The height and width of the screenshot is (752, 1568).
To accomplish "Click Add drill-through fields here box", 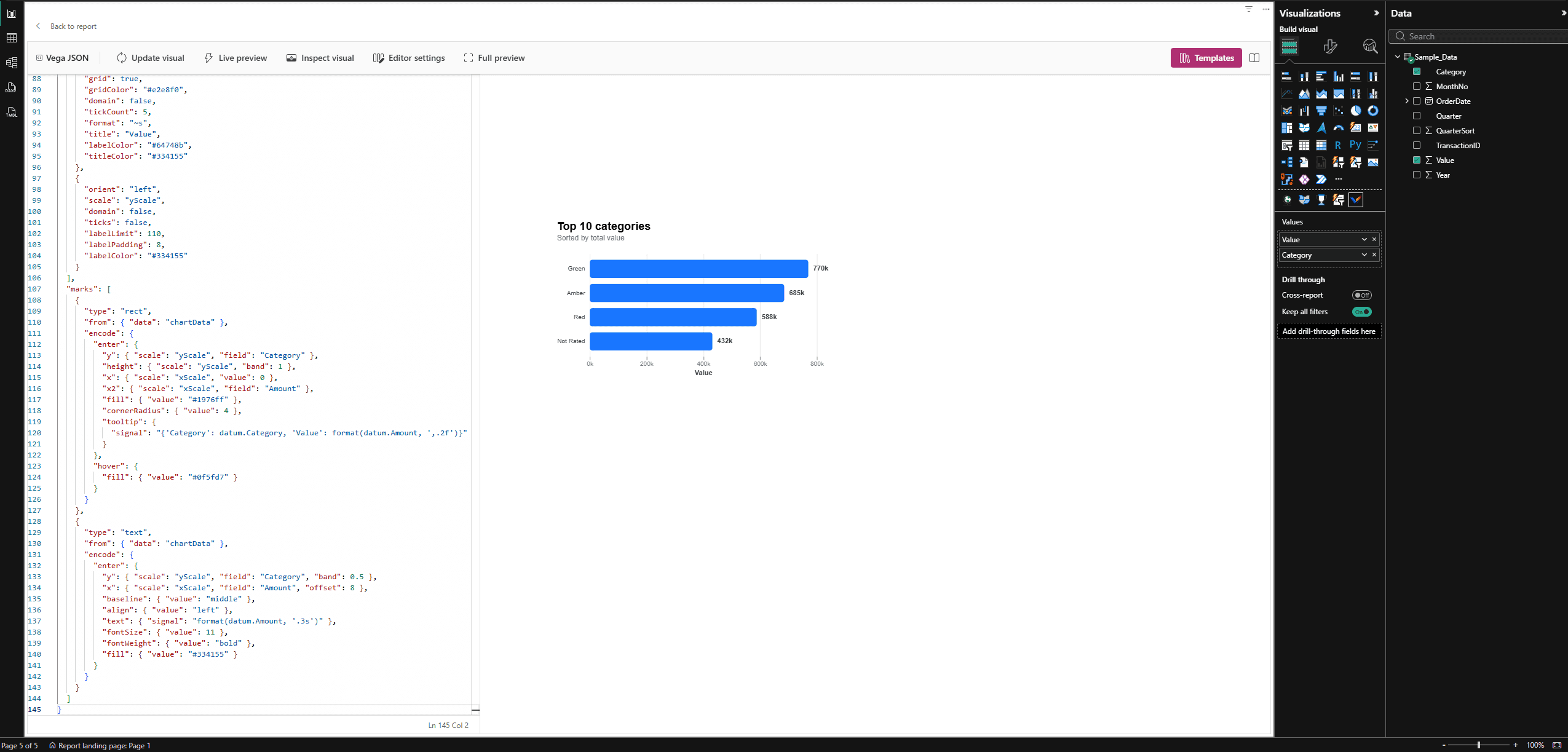I will coord(1329,331).
